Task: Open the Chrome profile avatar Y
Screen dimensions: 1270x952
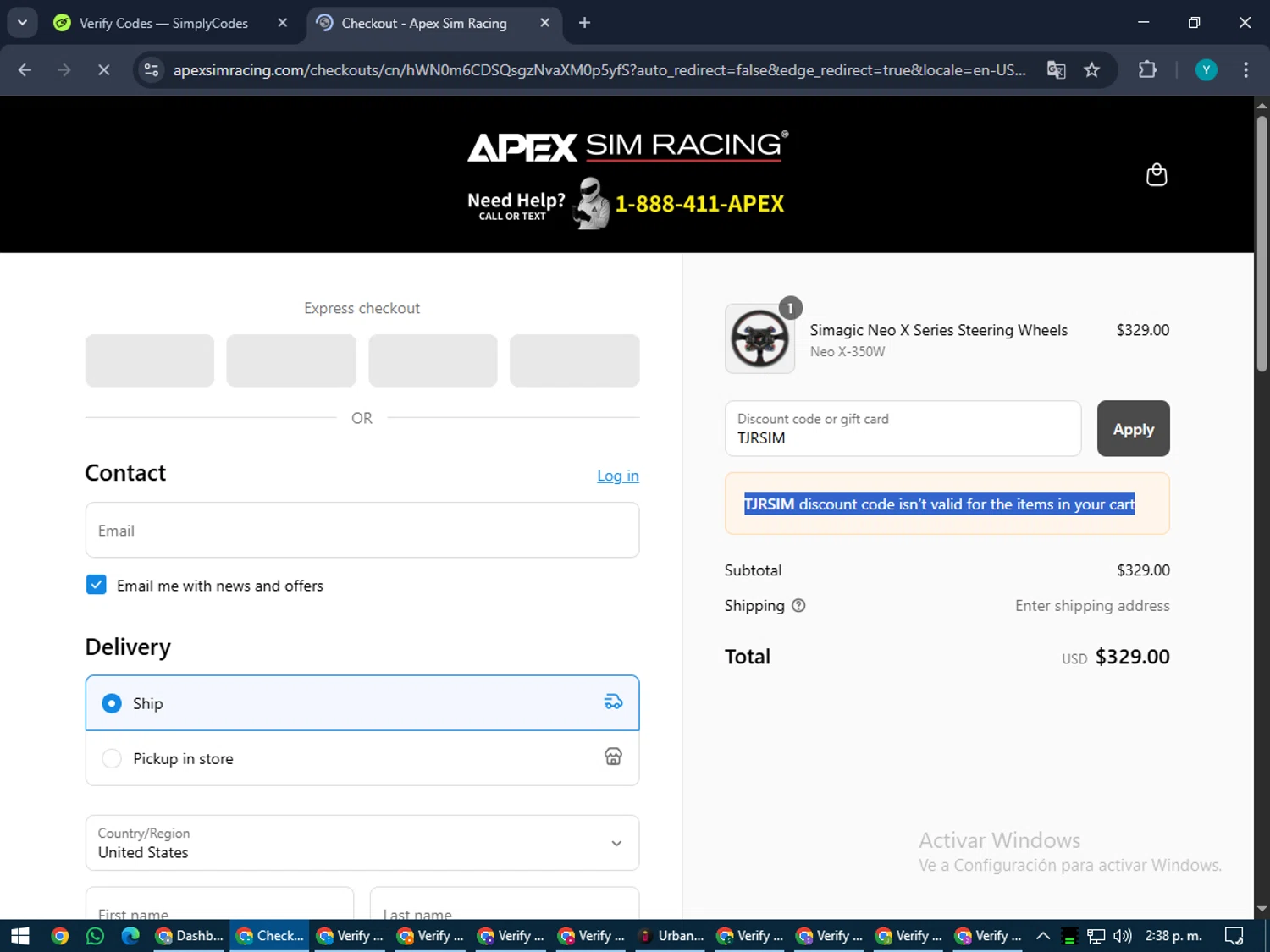Action: (x=1206, y=70)
